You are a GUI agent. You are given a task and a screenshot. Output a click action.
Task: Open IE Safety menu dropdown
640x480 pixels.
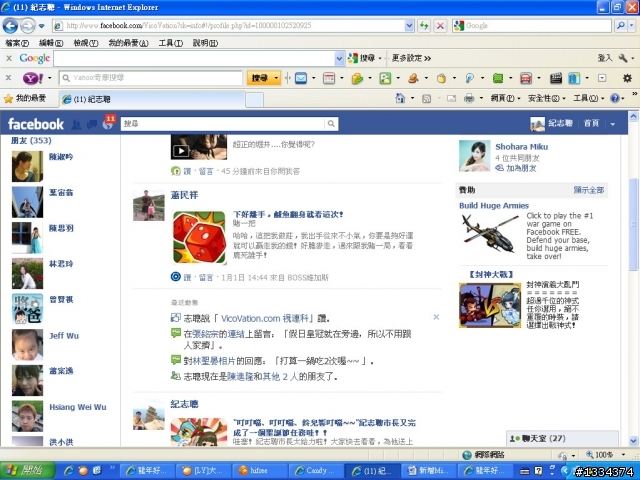[x=547, y=98]
